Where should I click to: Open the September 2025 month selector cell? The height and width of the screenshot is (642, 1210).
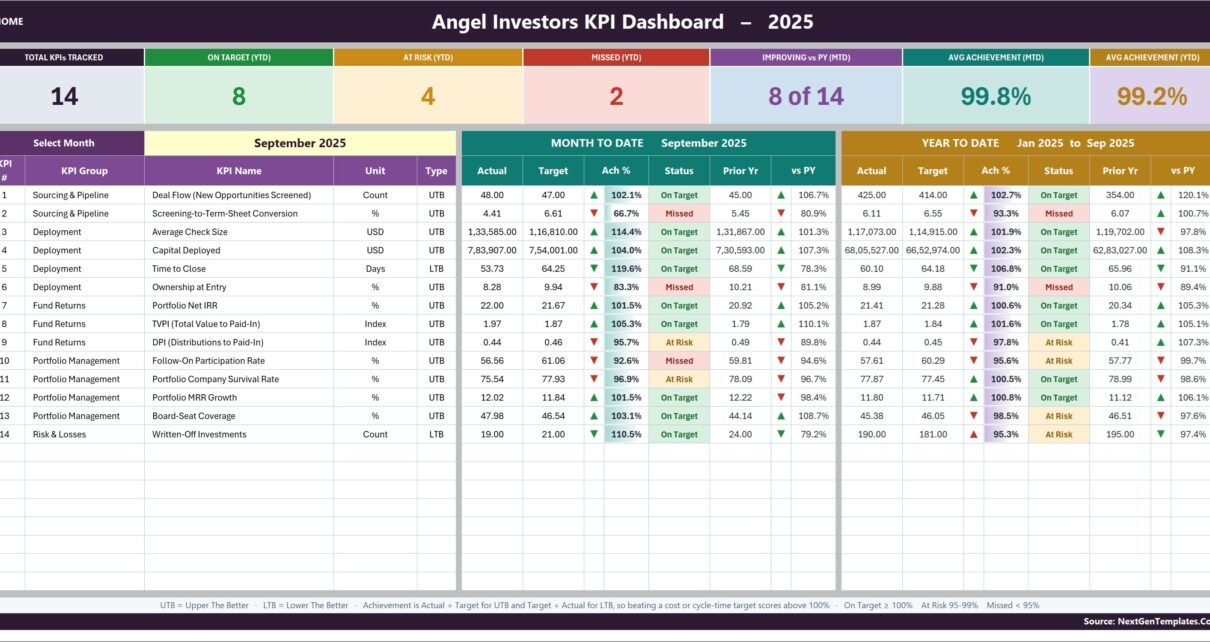(300, 143)
